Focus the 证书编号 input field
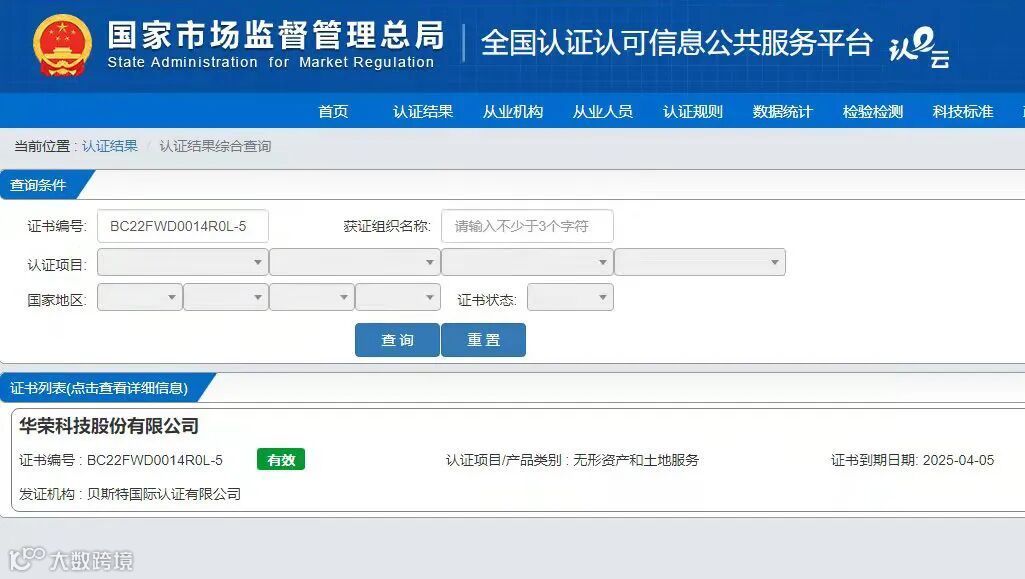This screenshot has width=1025, height=579. (x=183, y=226)
